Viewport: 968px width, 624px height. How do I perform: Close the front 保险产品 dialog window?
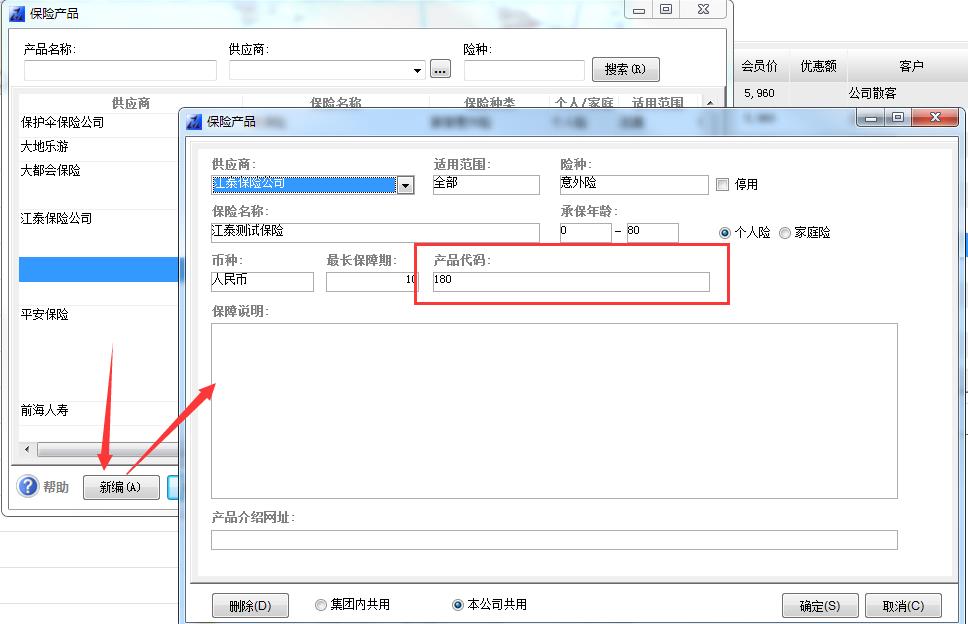(935, 118)
